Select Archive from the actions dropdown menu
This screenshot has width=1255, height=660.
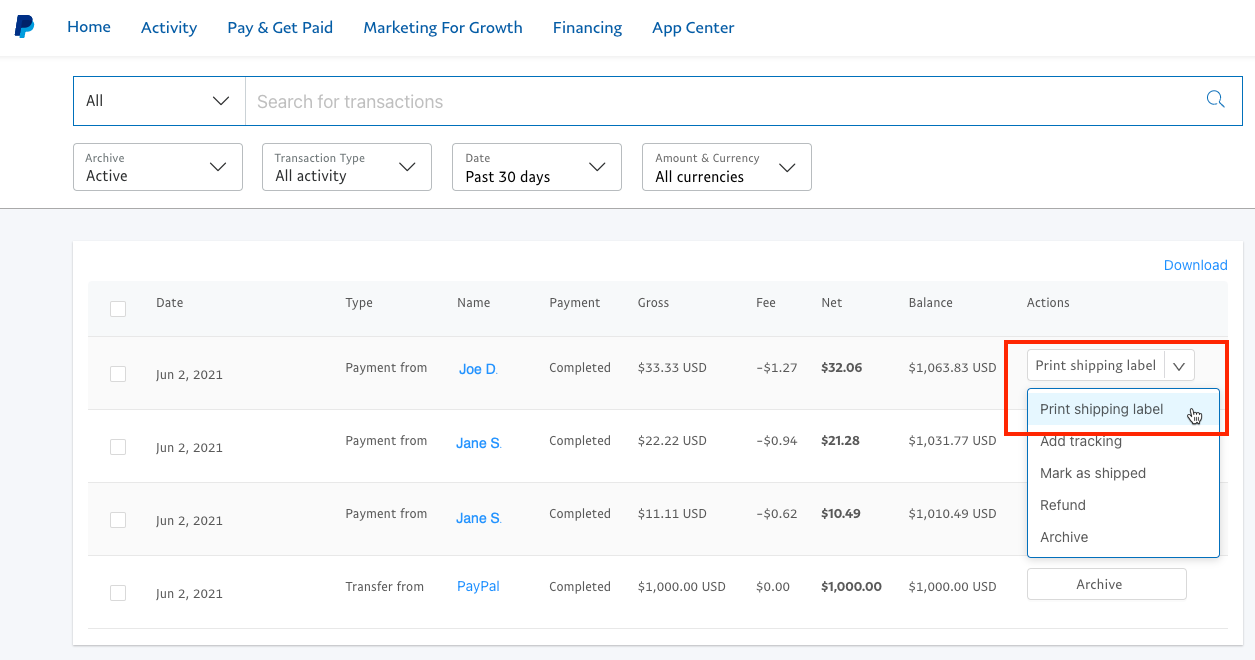tap(1064, 537)
